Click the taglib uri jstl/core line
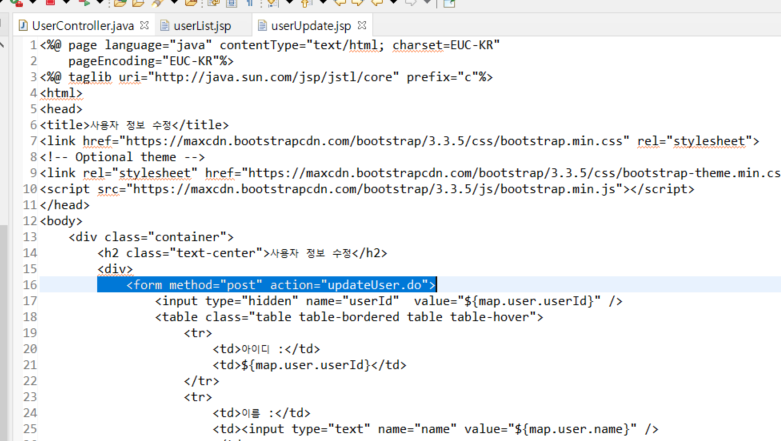This screenshot has height=441, width=781. click(x=266, y=77)
